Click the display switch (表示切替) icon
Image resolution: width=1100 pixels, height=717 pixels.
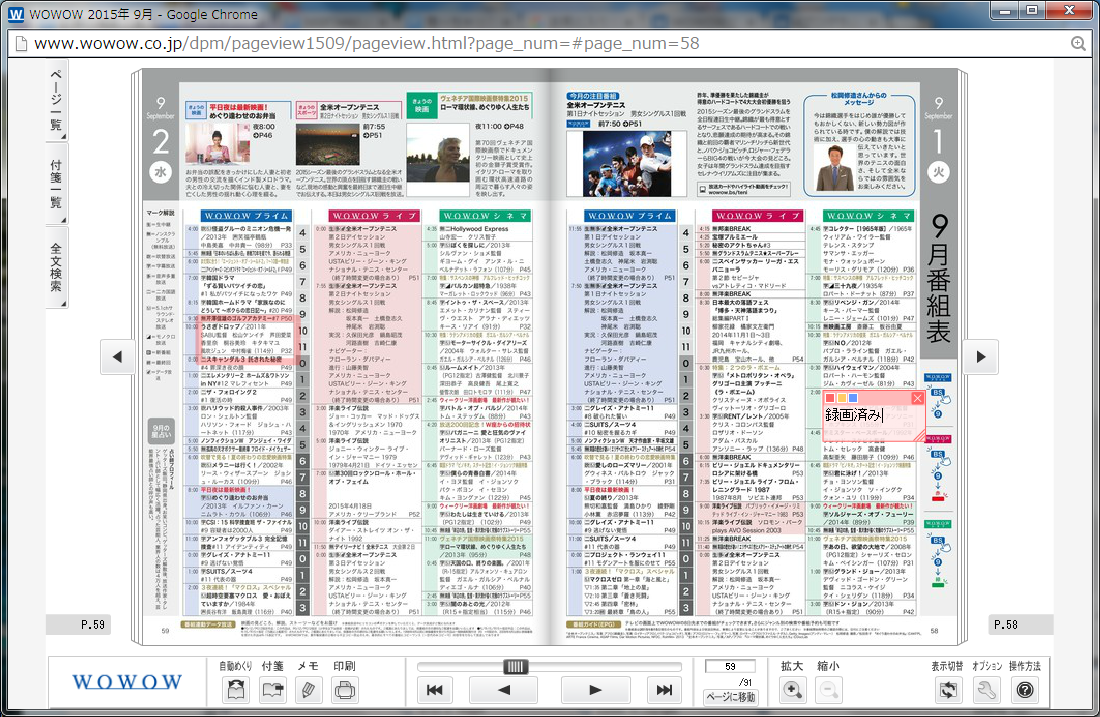click(x=948, y=690)
